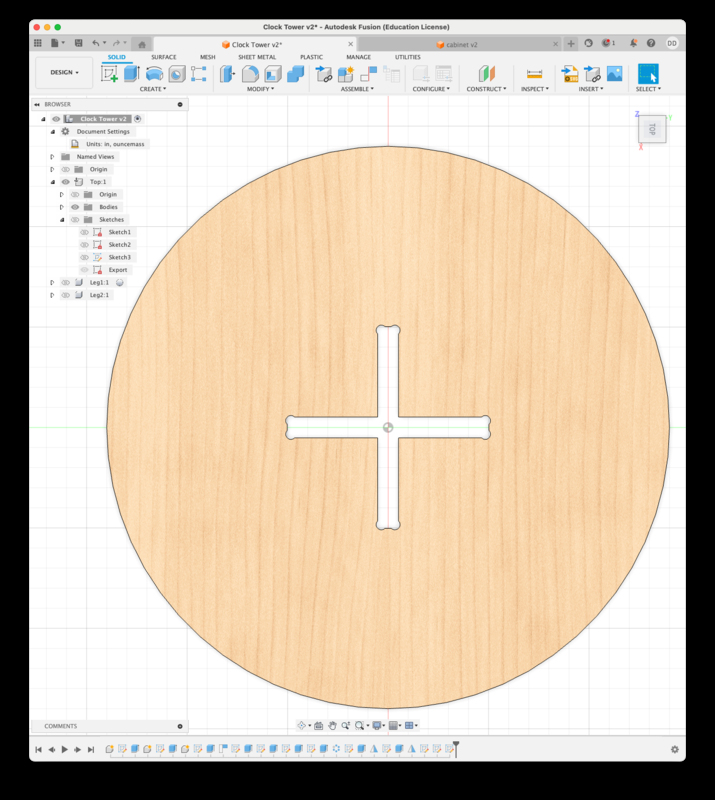Open the ASSEMBLE dropdown menu
The height and width of the screenshot is (800, 715).
(357, 89)
